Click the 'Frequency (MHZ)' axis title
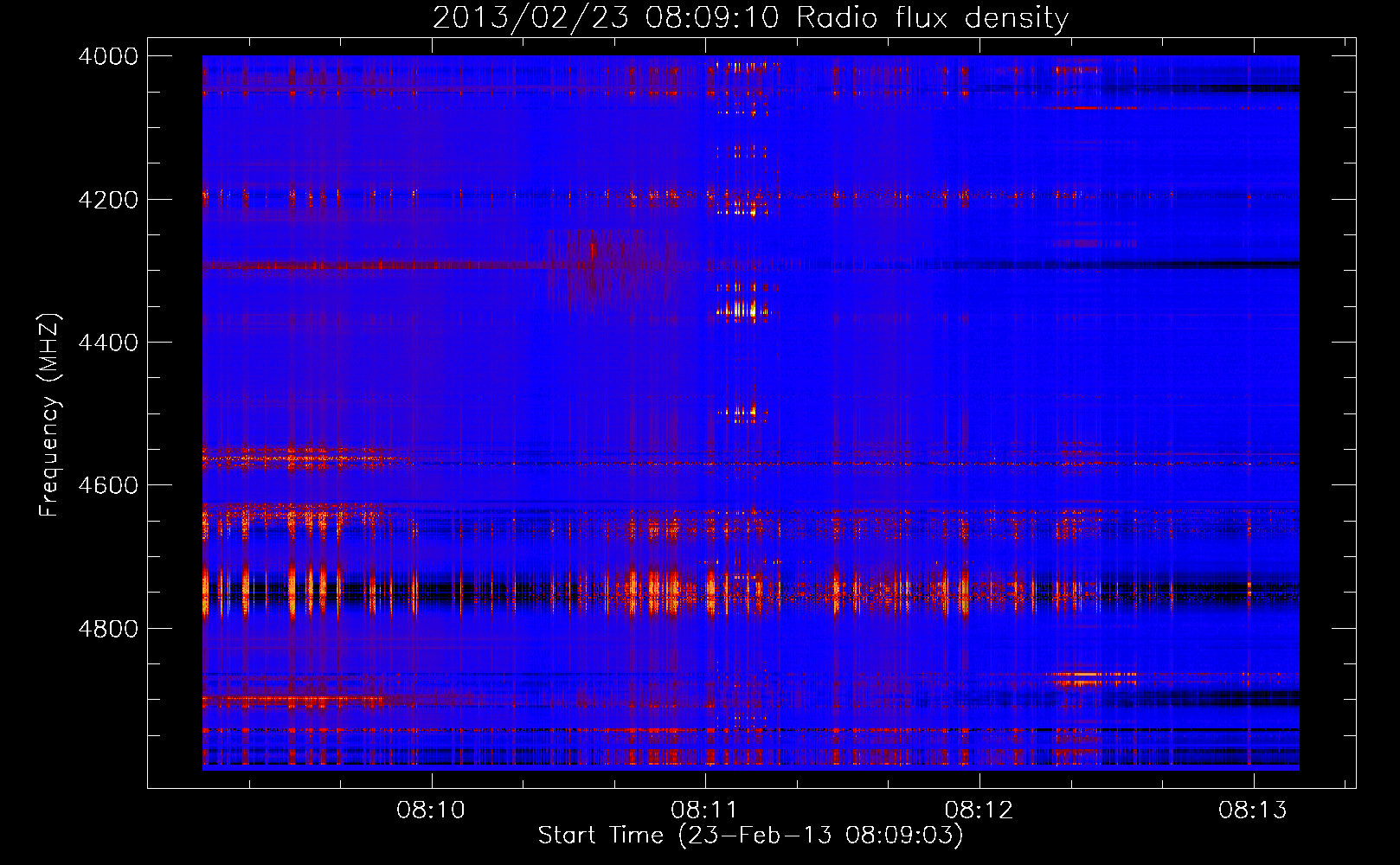Viewport: 1400px width, 865px height. click(50, 415)
